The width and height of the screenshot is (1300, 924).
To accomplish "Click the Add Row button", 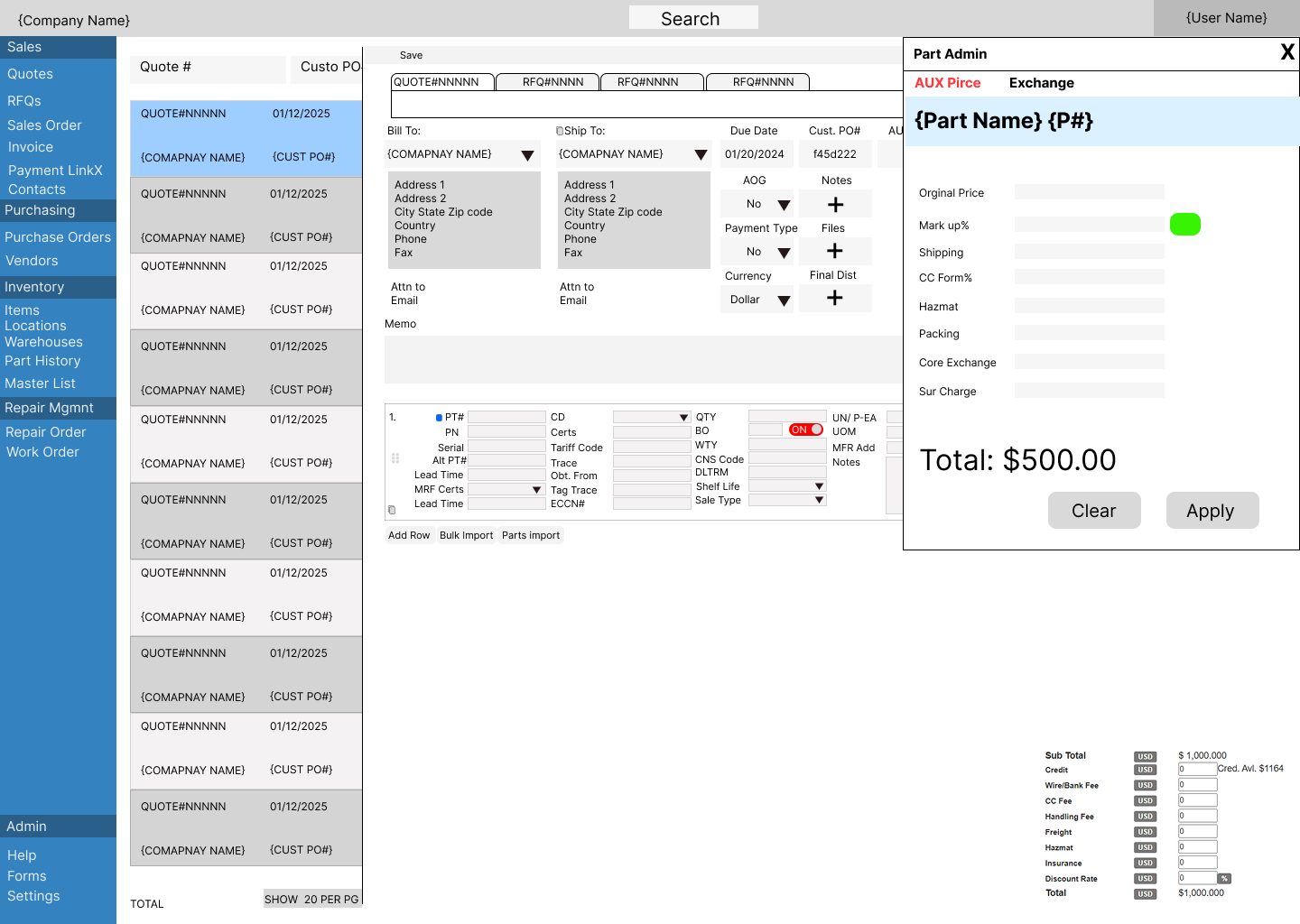I will click(x=409, y=535).
